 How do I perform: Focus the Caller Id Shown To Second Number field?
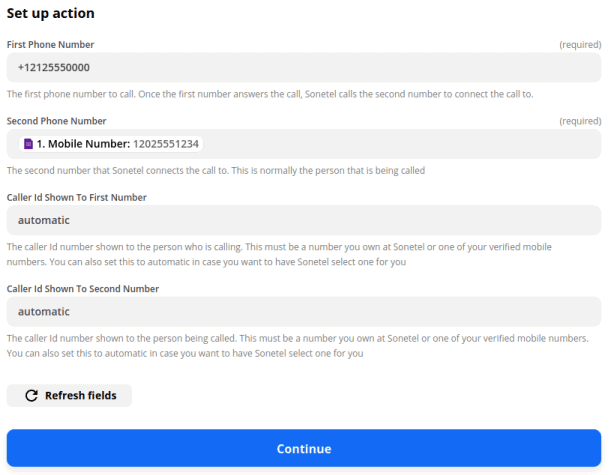(x=303, y=312)
